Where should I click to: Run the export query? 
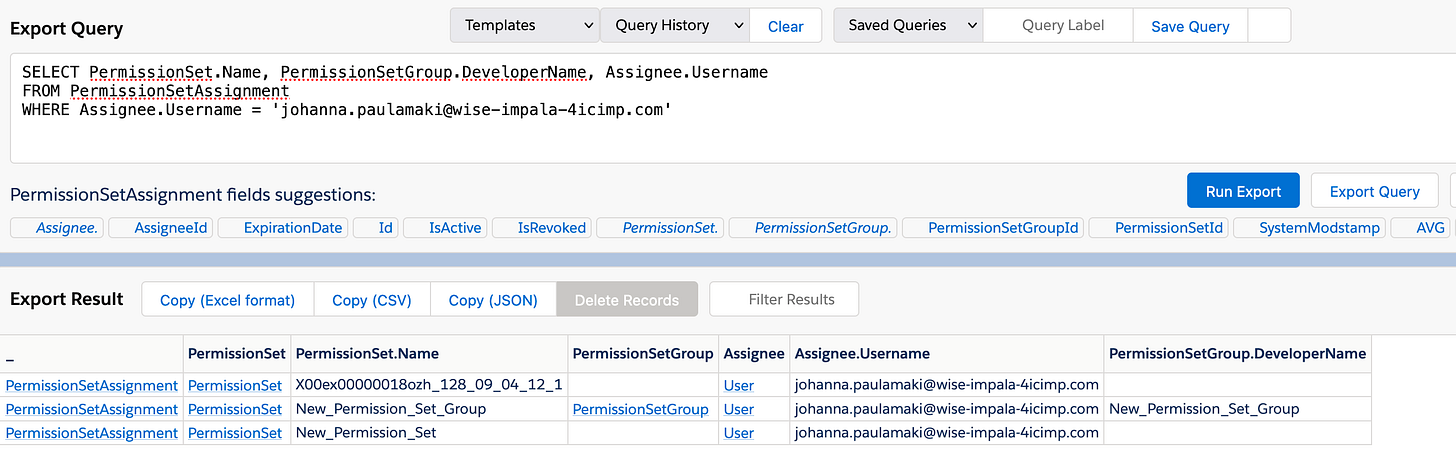(x=1243, y=191)
